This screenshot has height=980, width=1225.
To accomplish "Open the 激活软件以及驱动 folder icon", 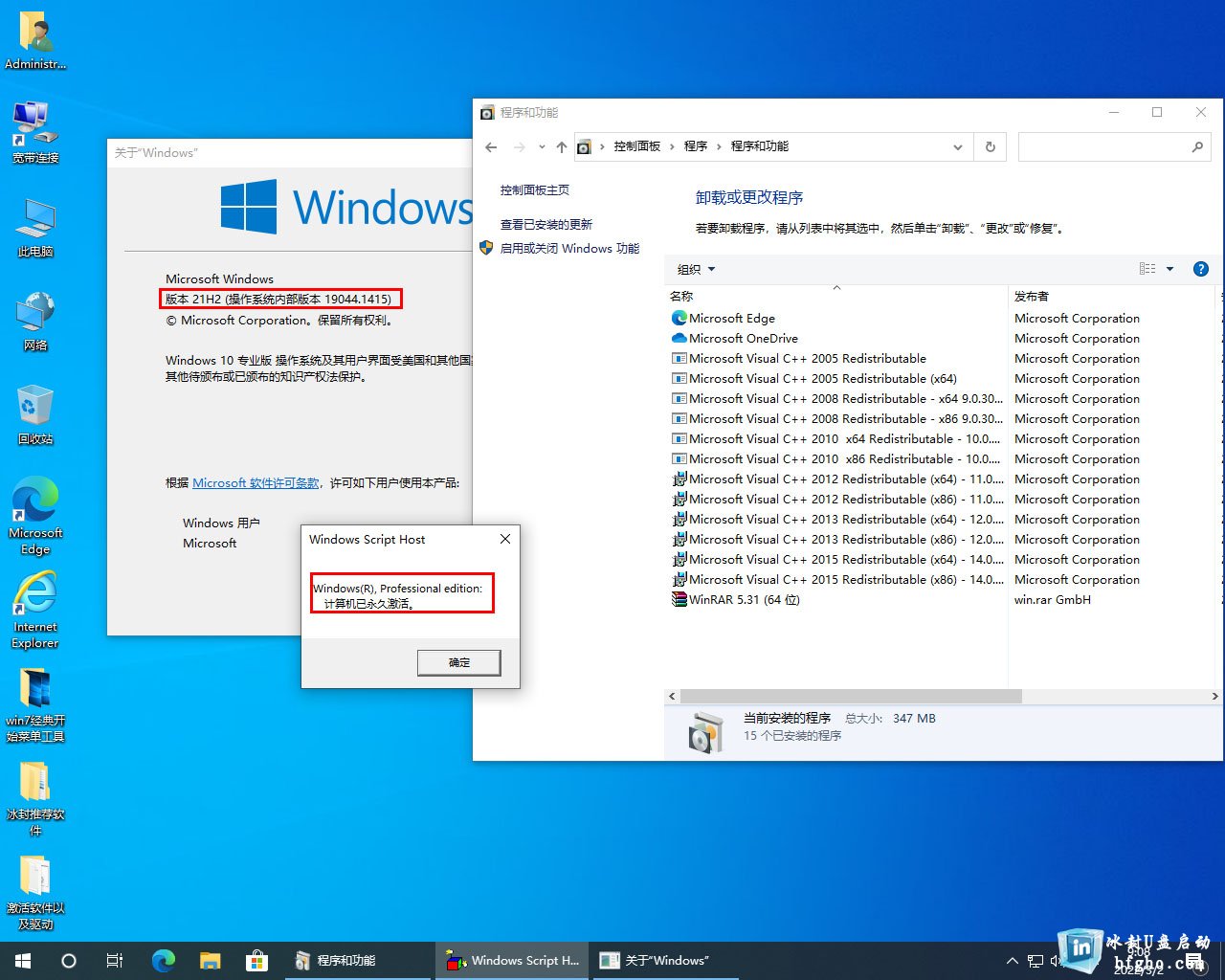I will click(x=35, y=892).
